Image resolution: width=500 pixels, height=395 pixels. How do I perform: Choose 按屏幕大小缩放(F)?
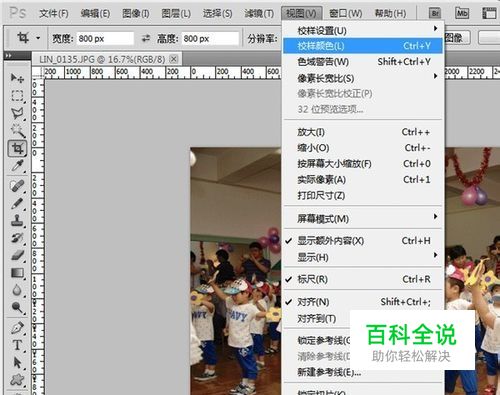point(363,164)
